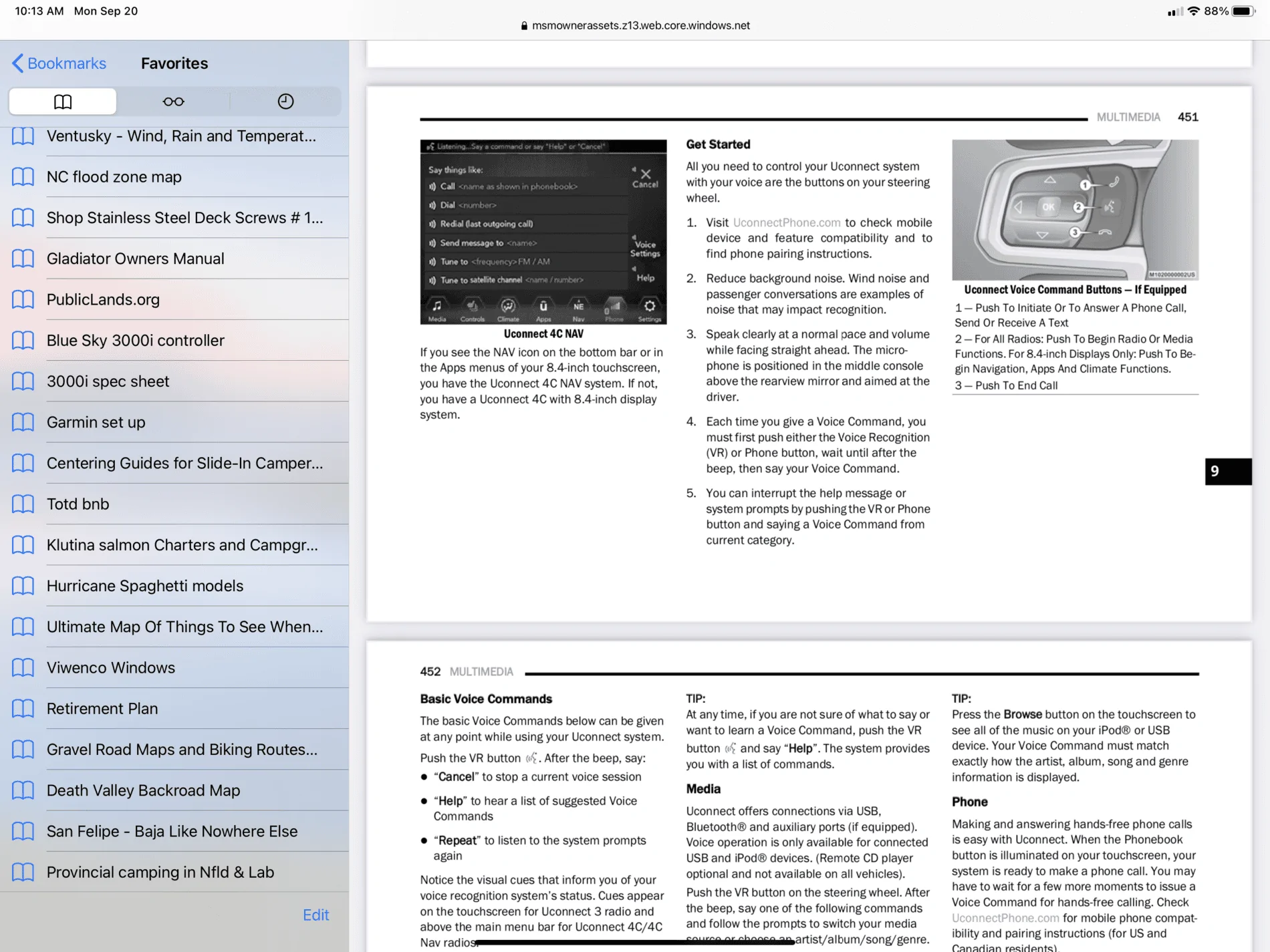The image size is (1270, 952).
Task: Click the book icon beside Garmin set up
Action: click(23, 422)
